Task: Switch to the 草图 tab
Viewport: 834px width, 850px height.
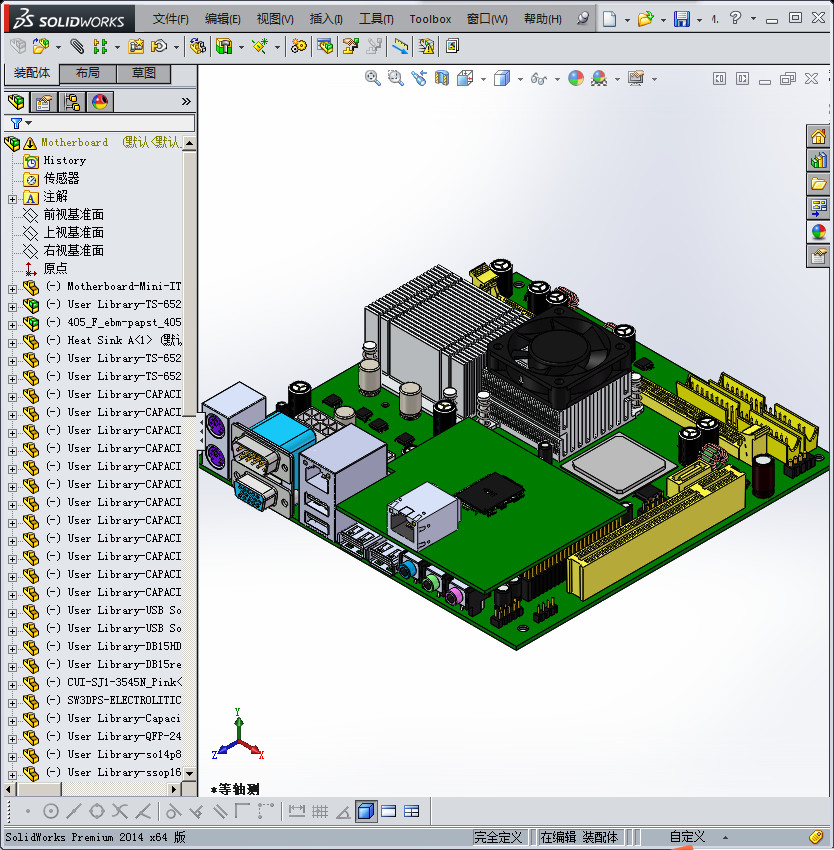Action: [144, 74]
